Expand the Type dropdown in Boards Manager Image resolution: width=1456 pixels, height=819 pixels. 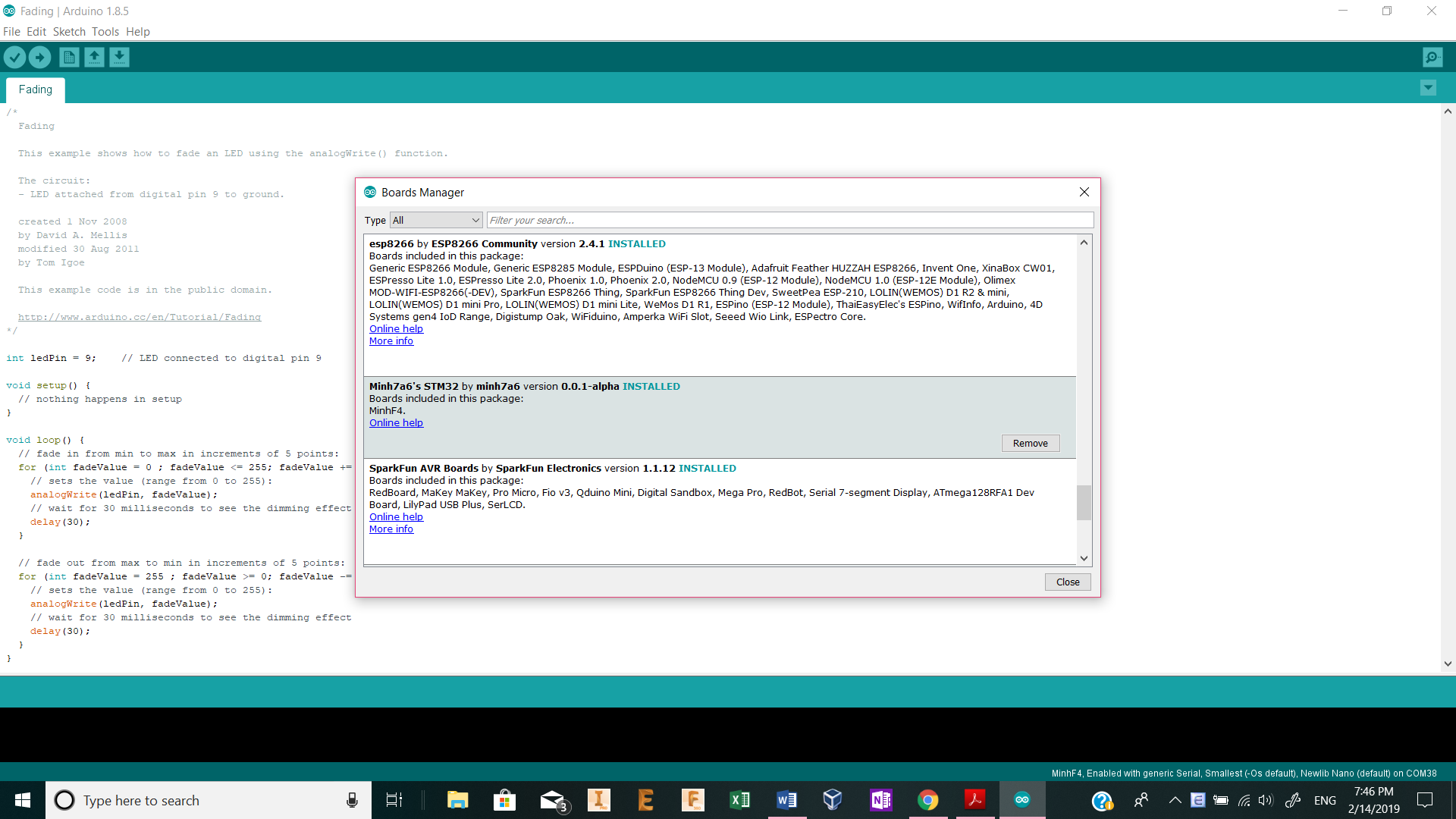click(x=436, y=220)
